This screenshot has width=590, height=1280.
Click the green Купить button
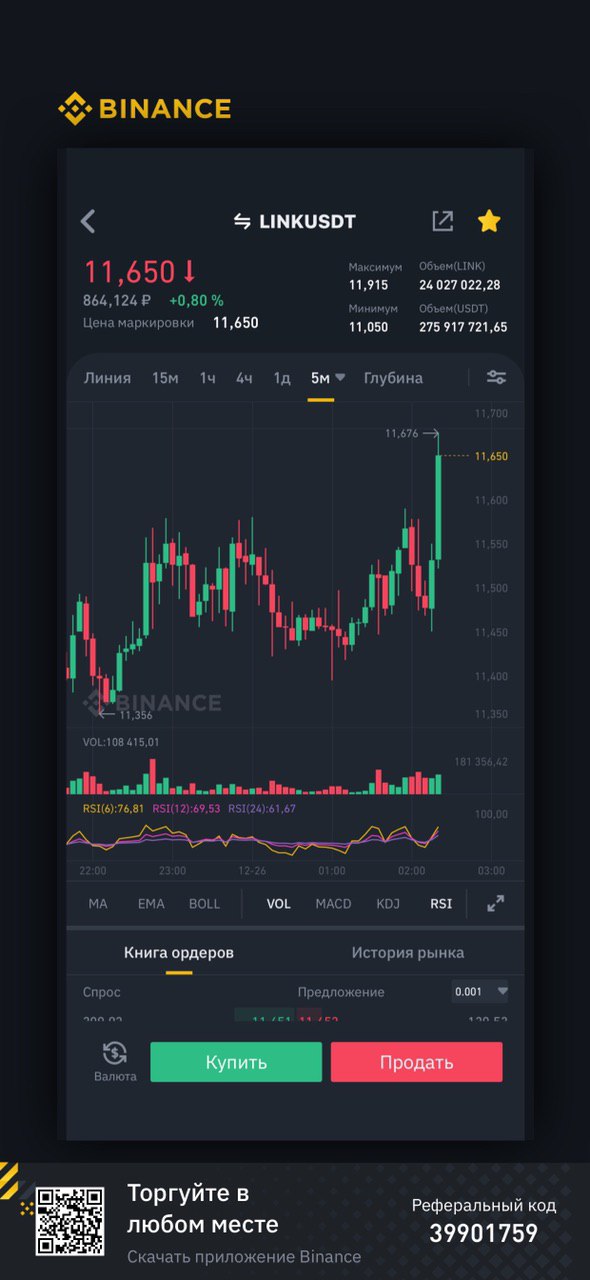click(236, 1062)
